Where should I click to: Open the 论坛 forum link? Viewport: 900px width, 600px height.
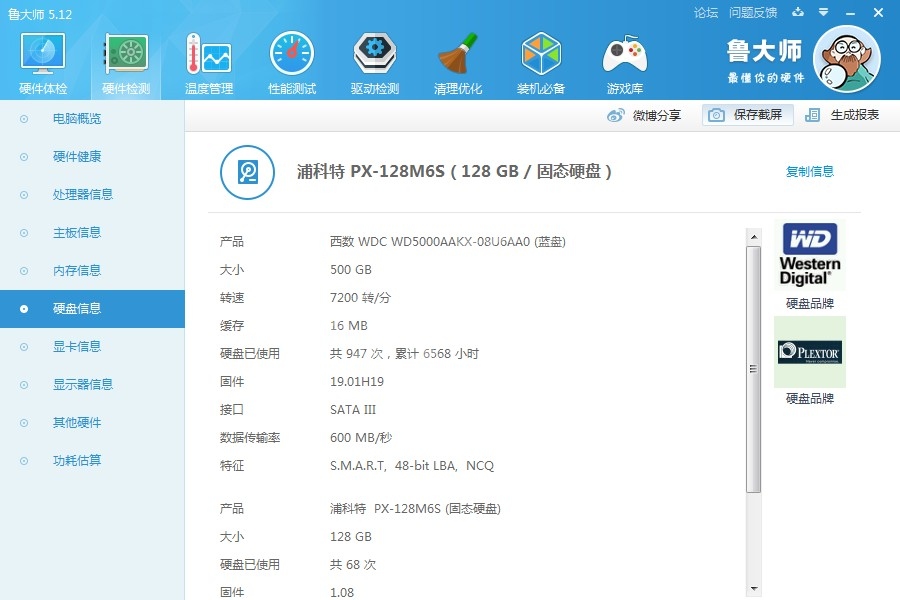coord(706,13)
